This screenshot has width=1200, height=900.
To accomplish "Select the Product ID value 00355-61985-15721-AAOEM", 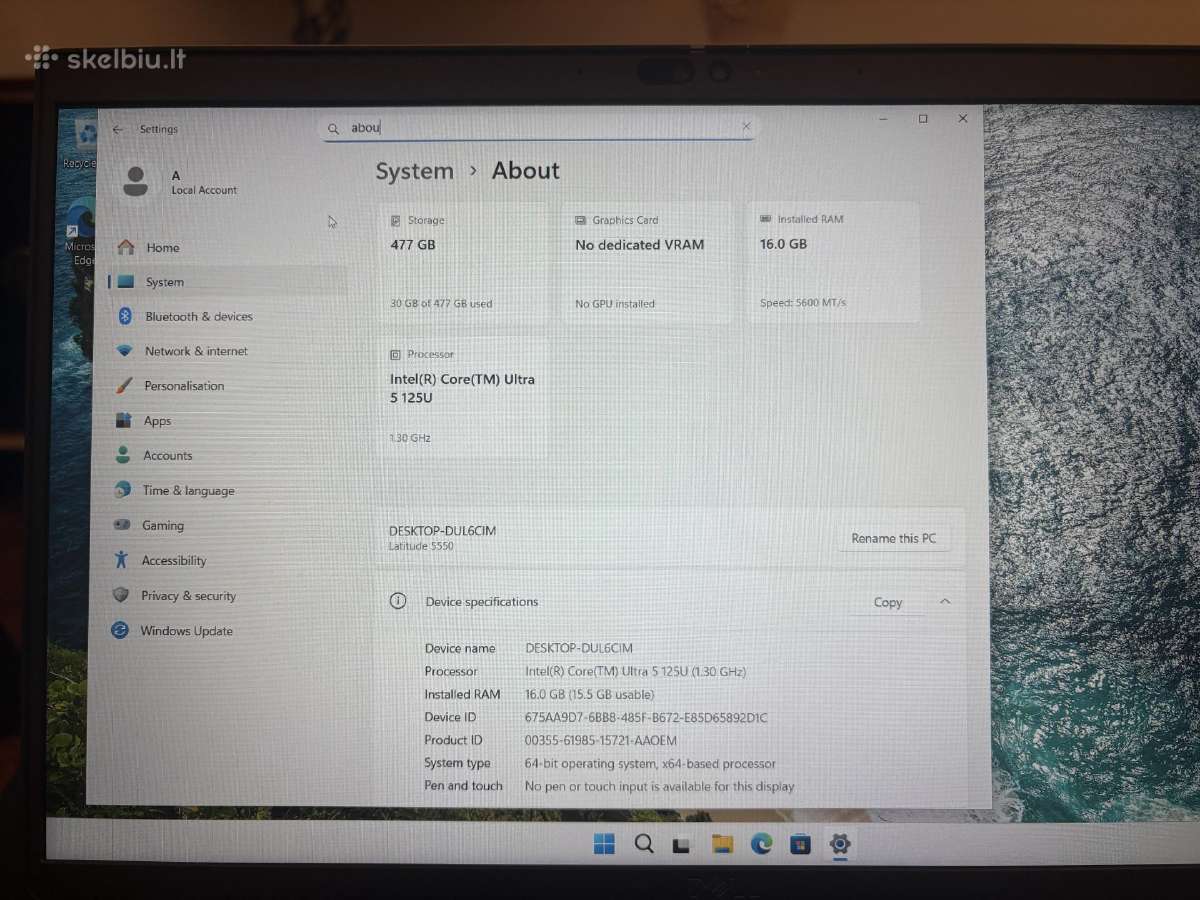I will pyautogui.click(x=600, y=741).
